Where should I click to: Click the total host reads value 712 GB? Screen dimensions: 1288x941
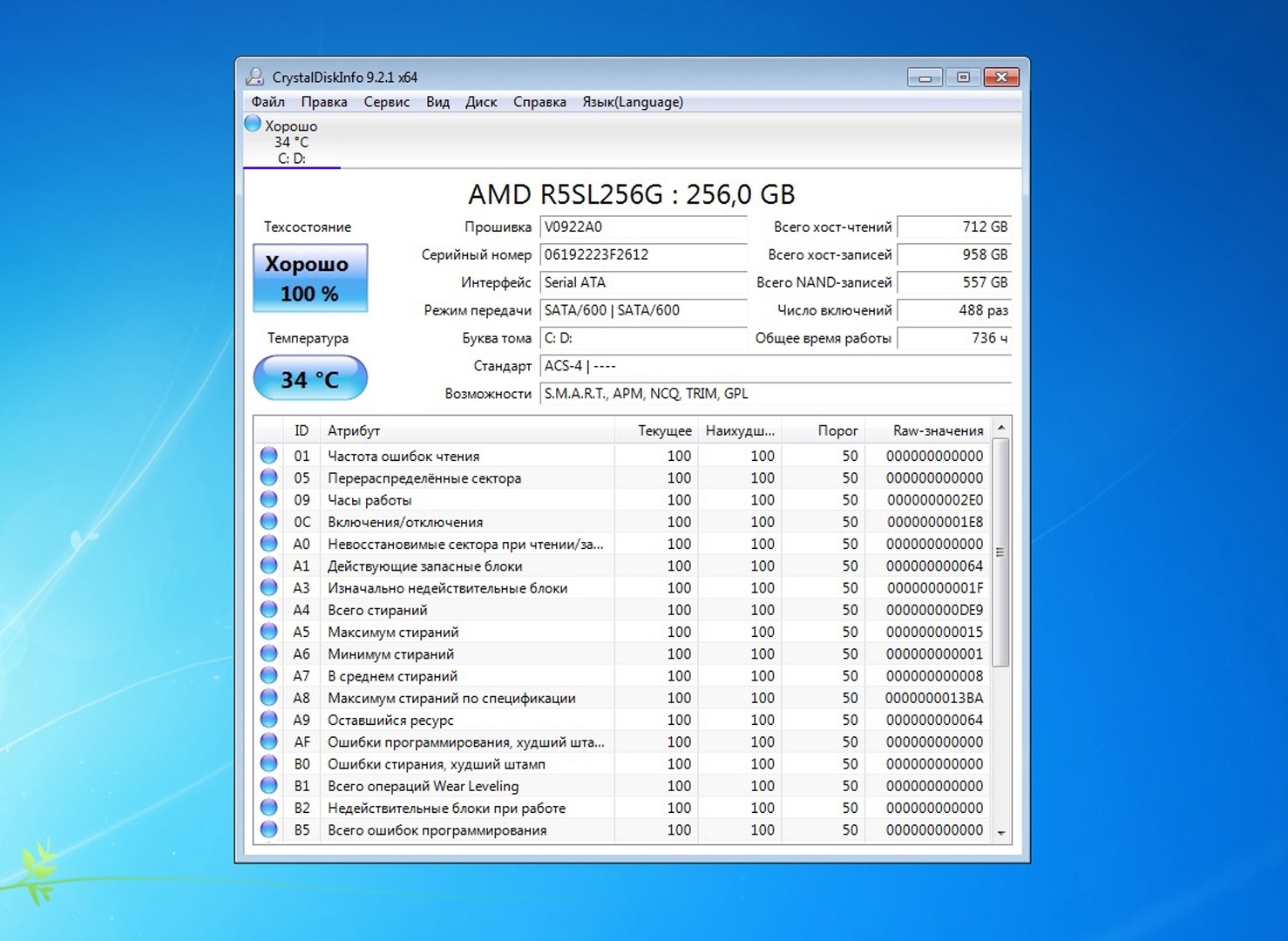pyautogui.click(x=954, y=227)
